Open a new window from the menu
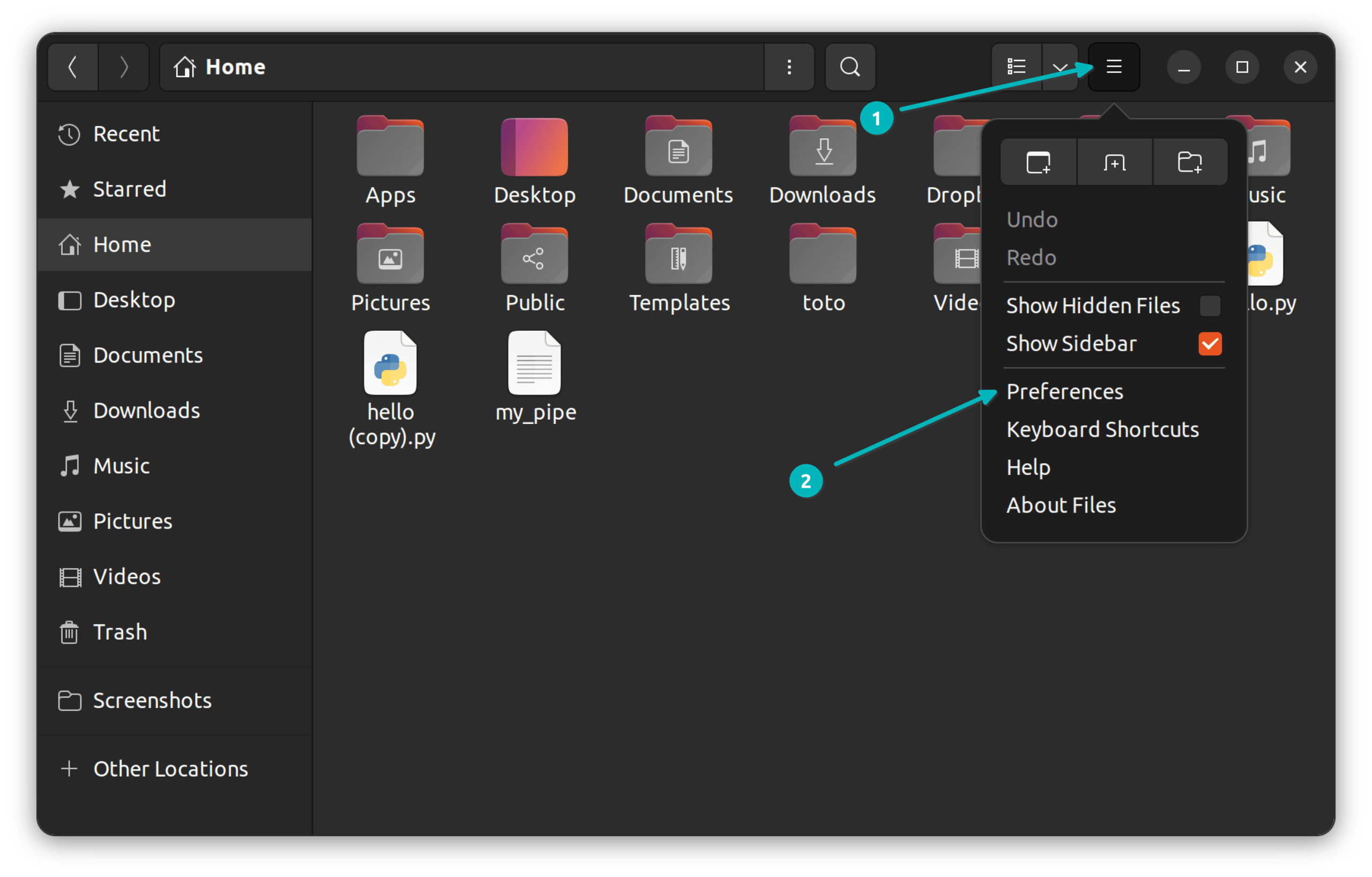Viewport: 1372px width, 877px height. point(1038,162)
